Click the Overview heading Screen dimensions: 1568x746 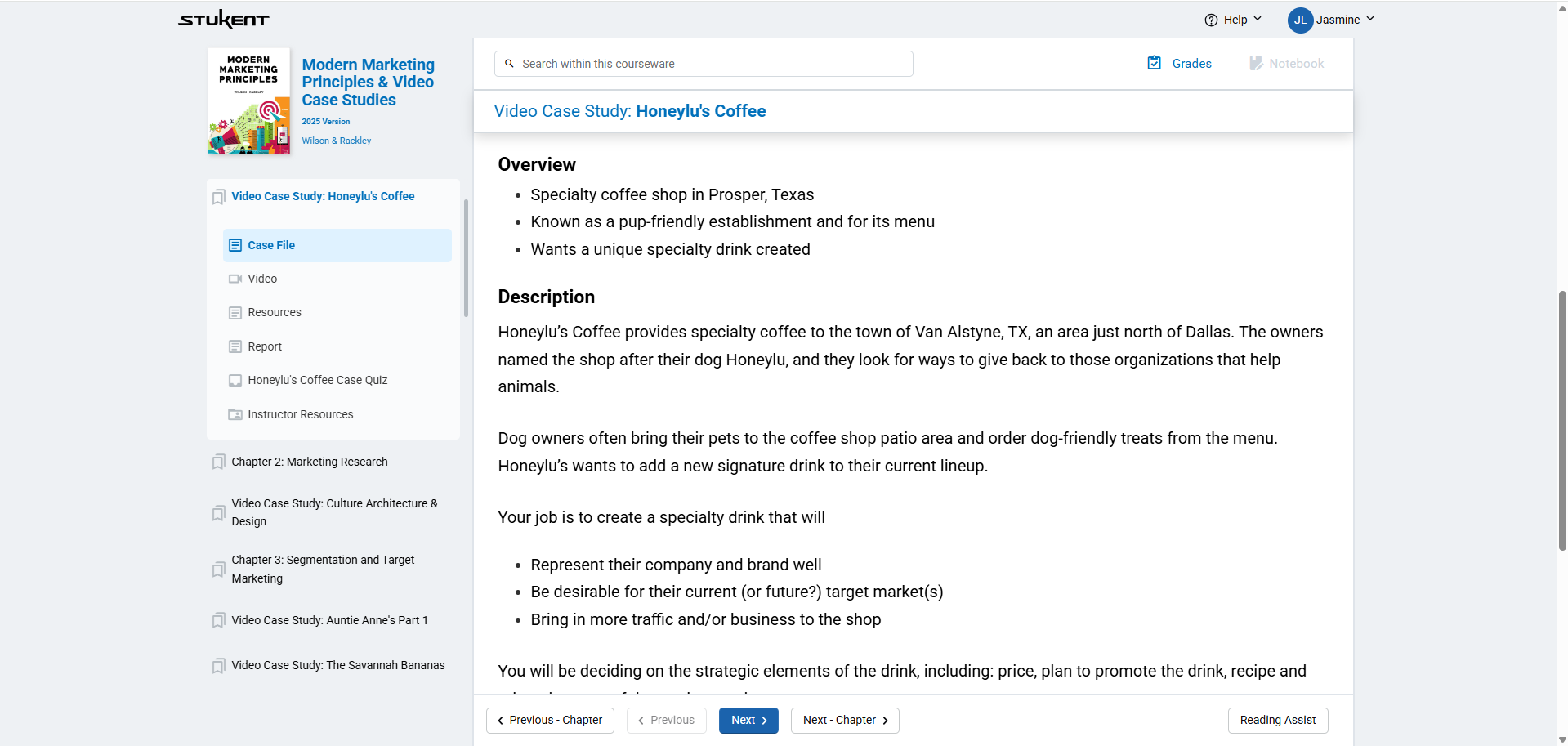click(537, 164)
